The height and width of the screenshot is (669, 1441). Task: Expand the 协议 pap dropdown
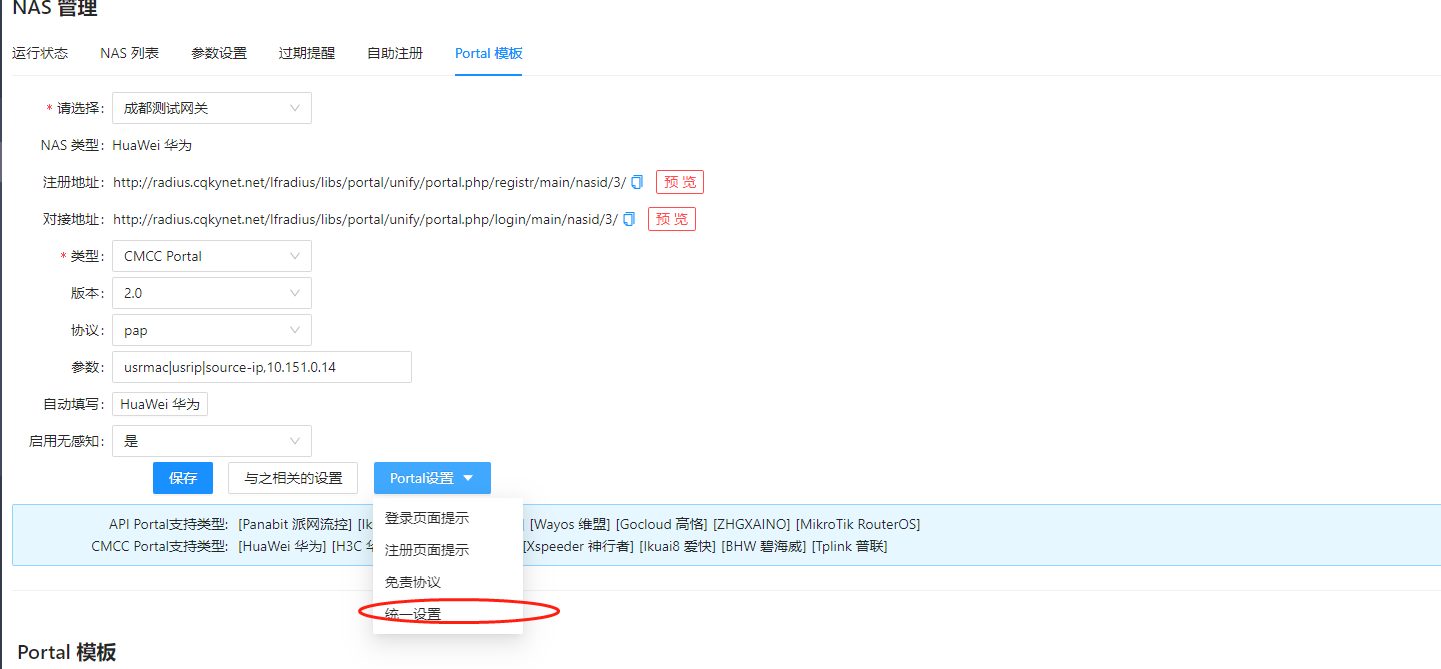point(211,330)
